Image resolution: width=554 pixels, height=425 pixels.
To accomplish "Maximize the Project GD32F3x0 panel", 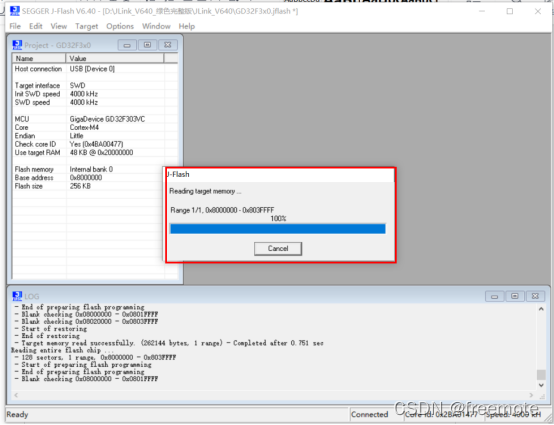I will click(x=147, y=45).
